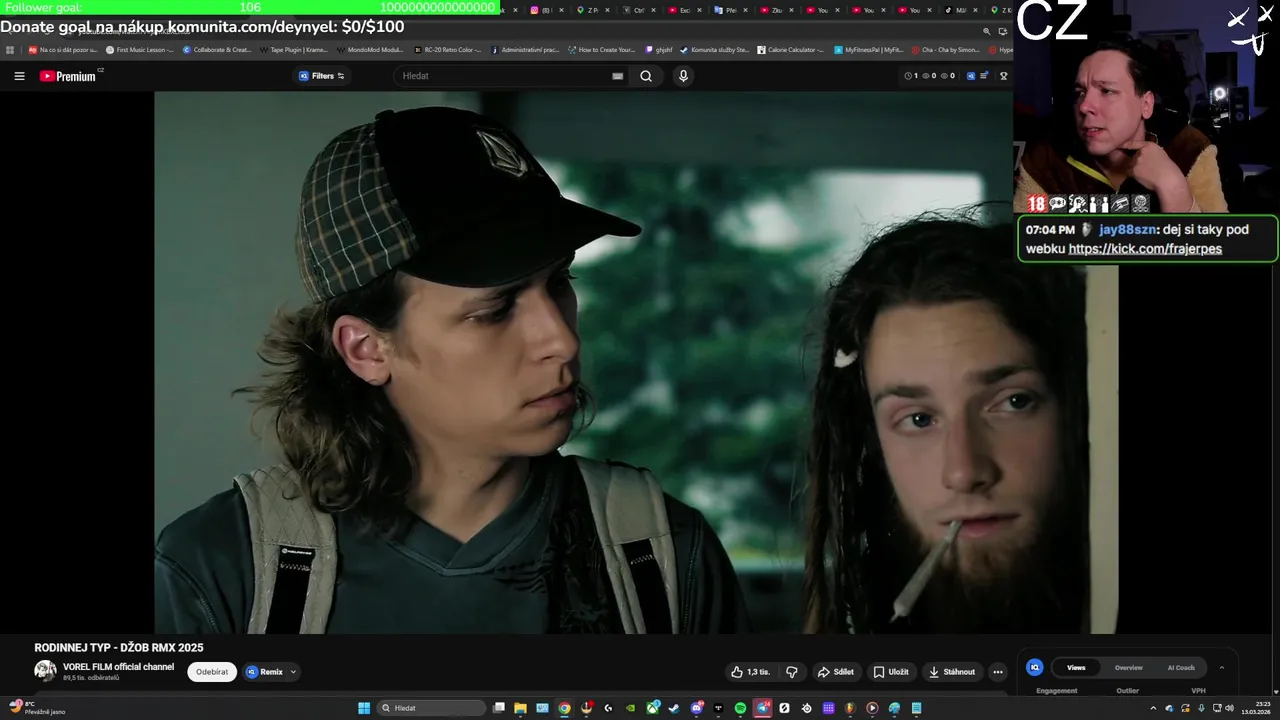Screen dimensions: 1280x720
Task: Open the Calorie Calculator bookmark
Action: 790,49
